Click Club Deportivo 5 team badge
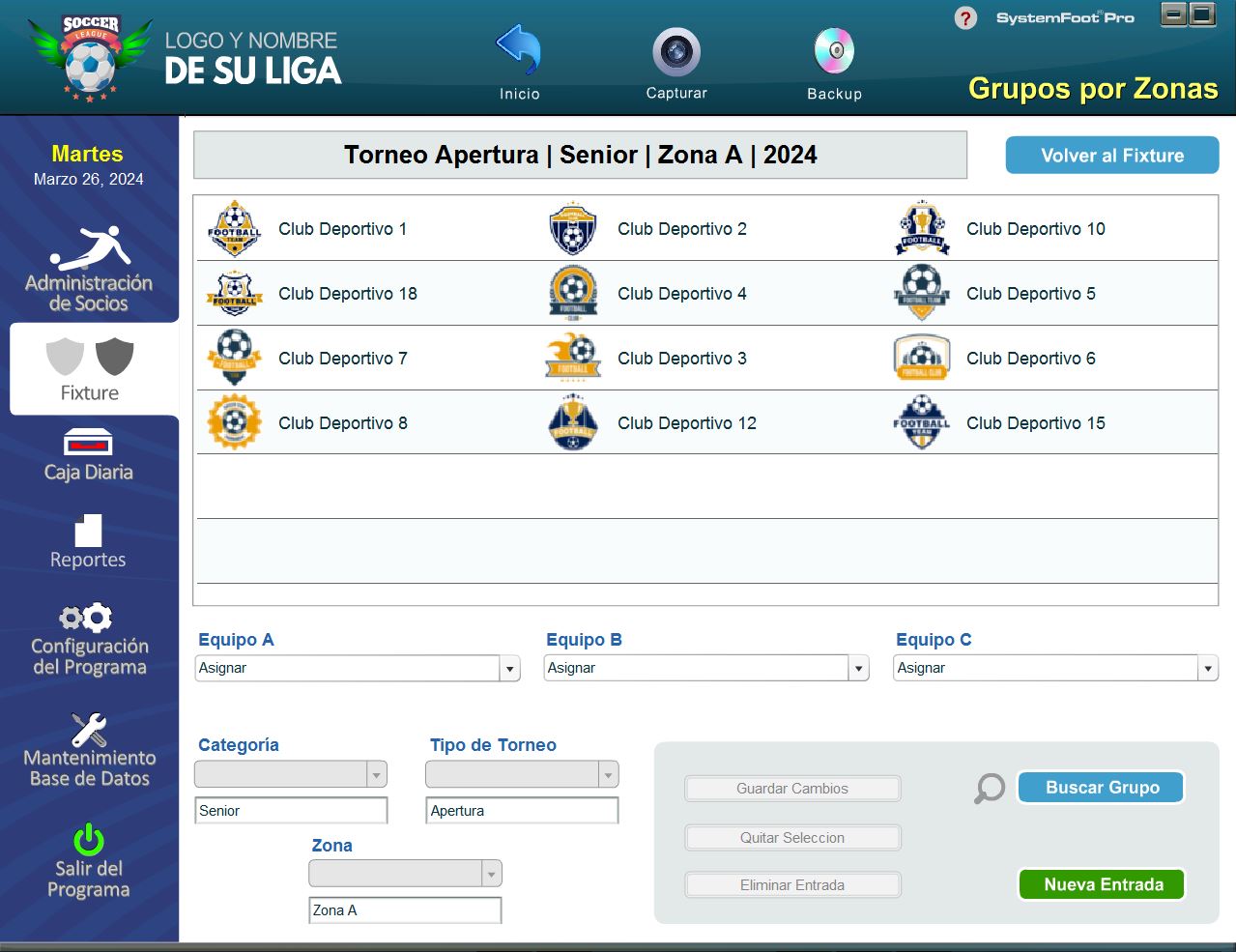This screenshot has height=952, width=1236. (x=922, y=293)
